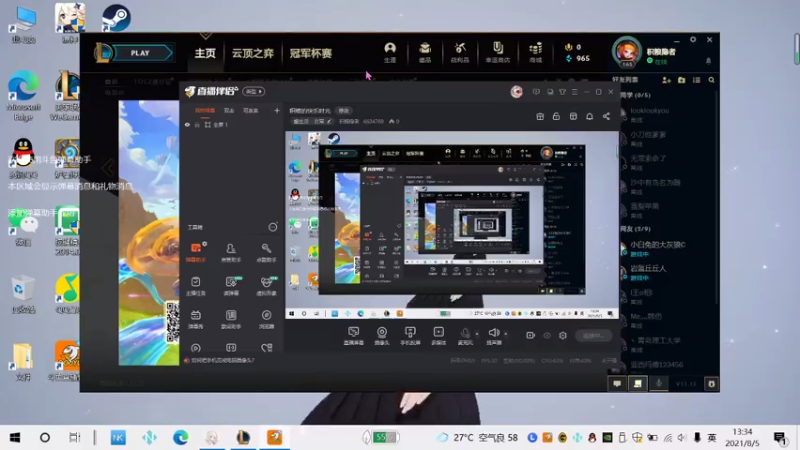Open the 藏品 collection icon in League client

point(425,53)
